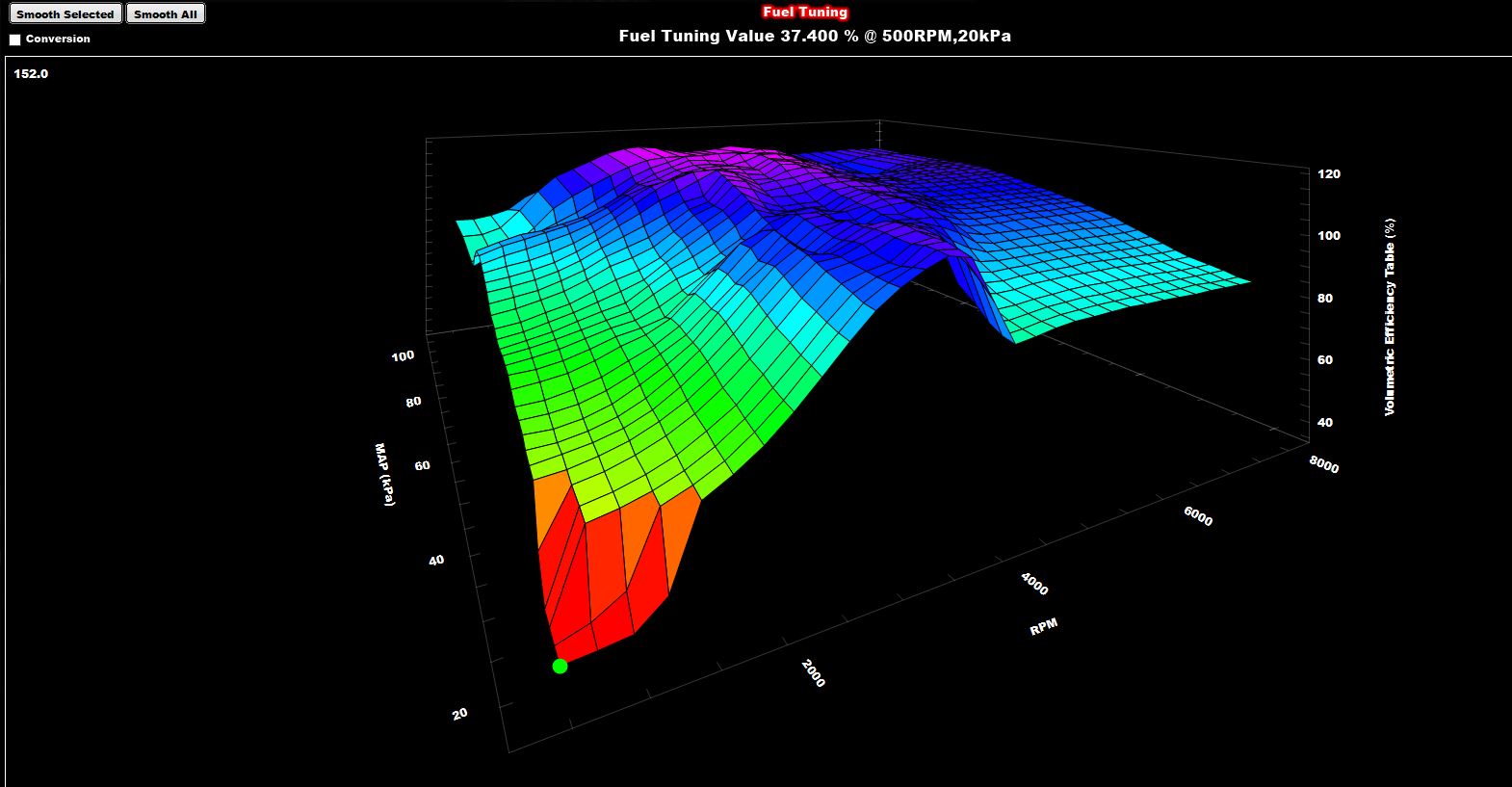Click the 8000 RPM axis tick label
The image size is (1512, 787).
[1324, 464]
